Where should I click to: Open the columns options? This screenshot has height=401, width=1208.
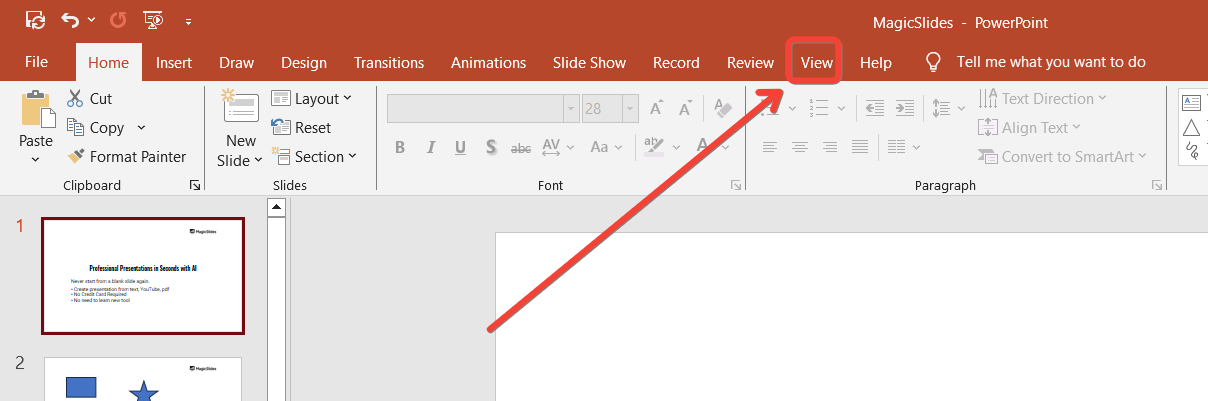pos(903,147)
